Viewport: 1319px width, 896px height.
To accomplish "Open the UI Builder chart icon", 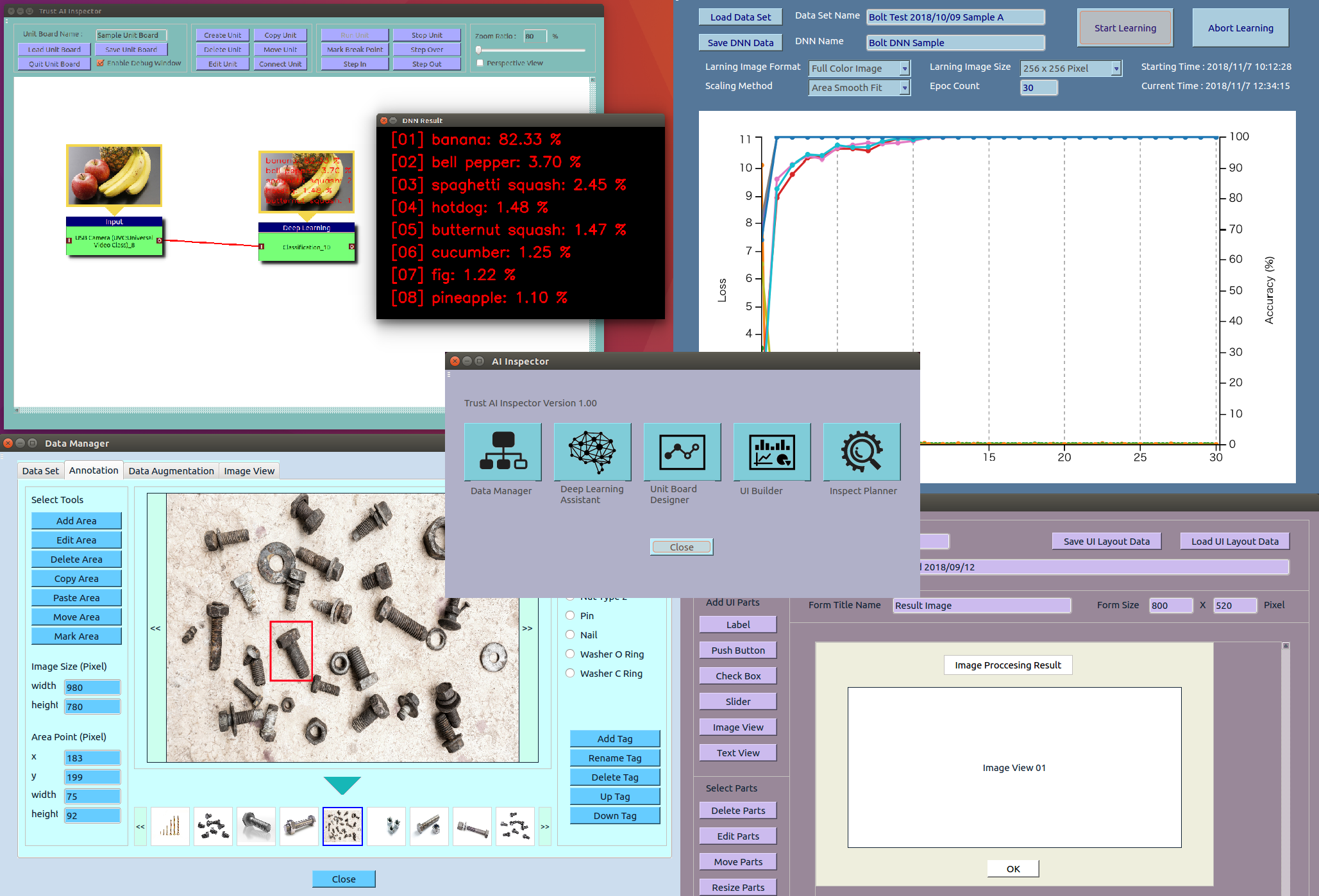I will click(x=772, y=452).
